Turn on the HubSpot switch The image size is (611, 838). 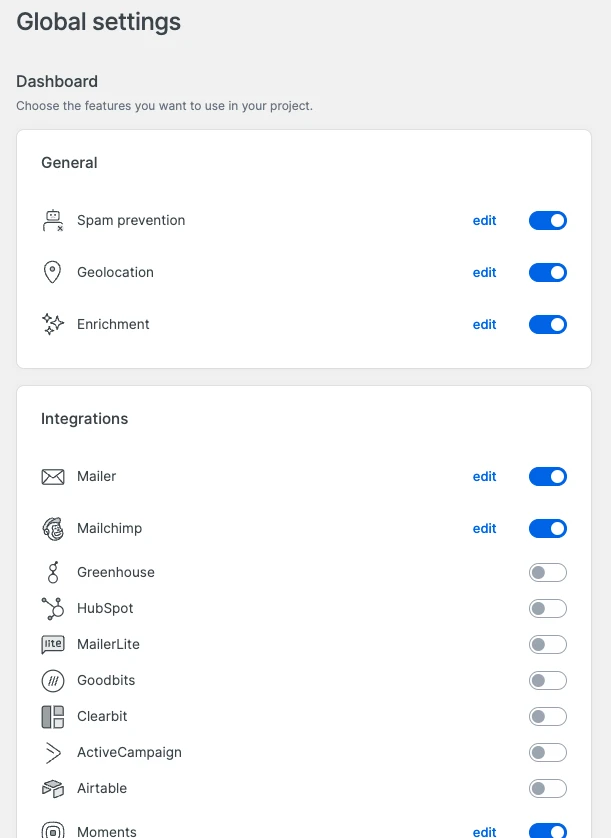(x=547, y=608)
